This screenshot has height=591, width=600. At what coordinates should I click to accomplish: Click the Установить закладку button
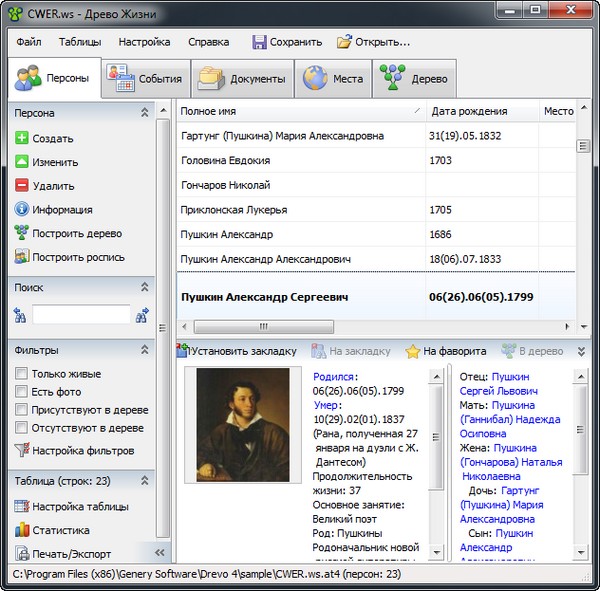[x=237, y=351]
